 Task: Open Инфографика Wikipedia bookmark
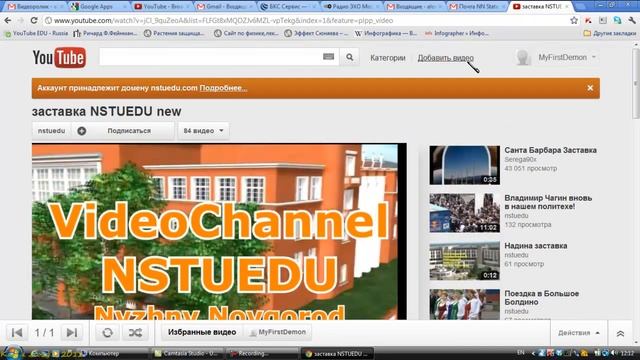click(386, 33)
